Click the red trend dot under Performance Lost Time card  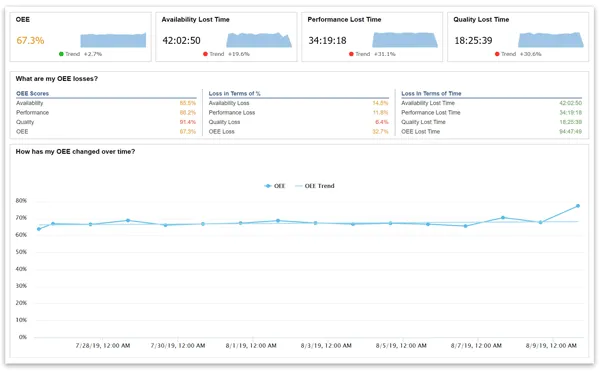tap(351, 54)
